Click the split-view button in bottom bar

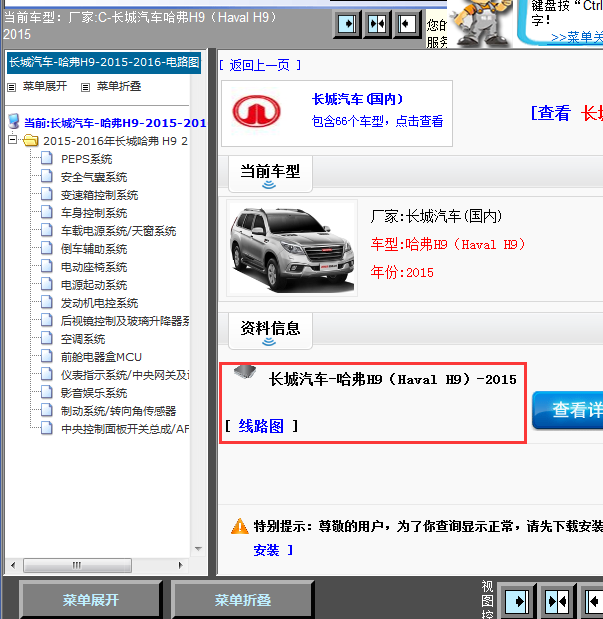pyautogui.click(x=557, y=601)
